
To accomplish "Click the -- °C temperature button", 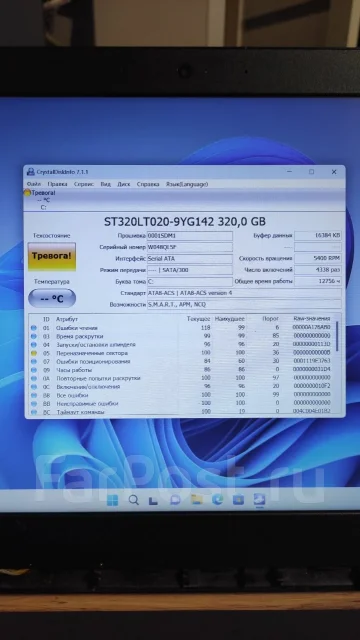I will (x=52, y=299).
